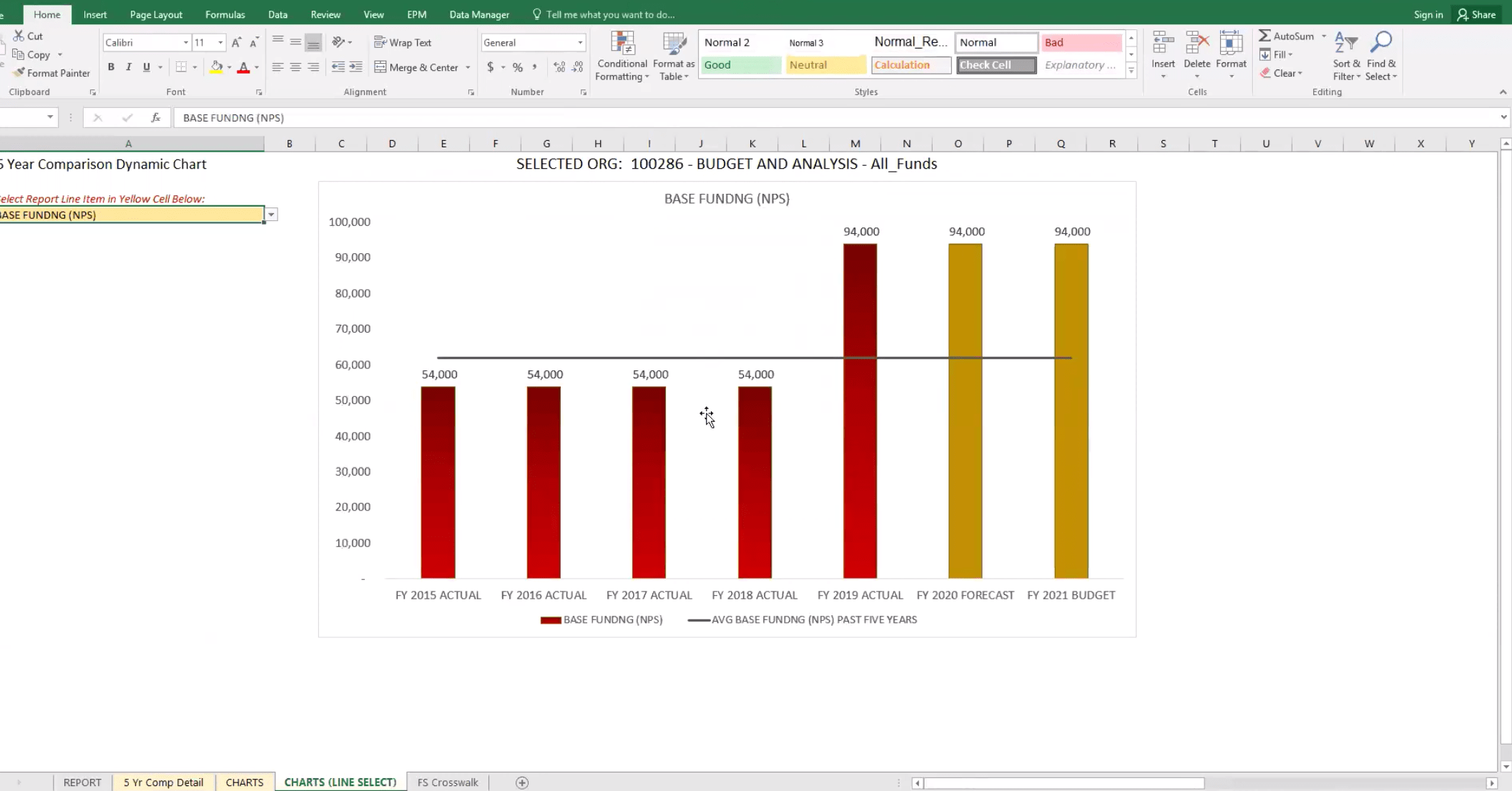The width and height of the screenshot is (1512, 791).
Task: Open the Page Layout ribbon tab
Action: point(156,14)
